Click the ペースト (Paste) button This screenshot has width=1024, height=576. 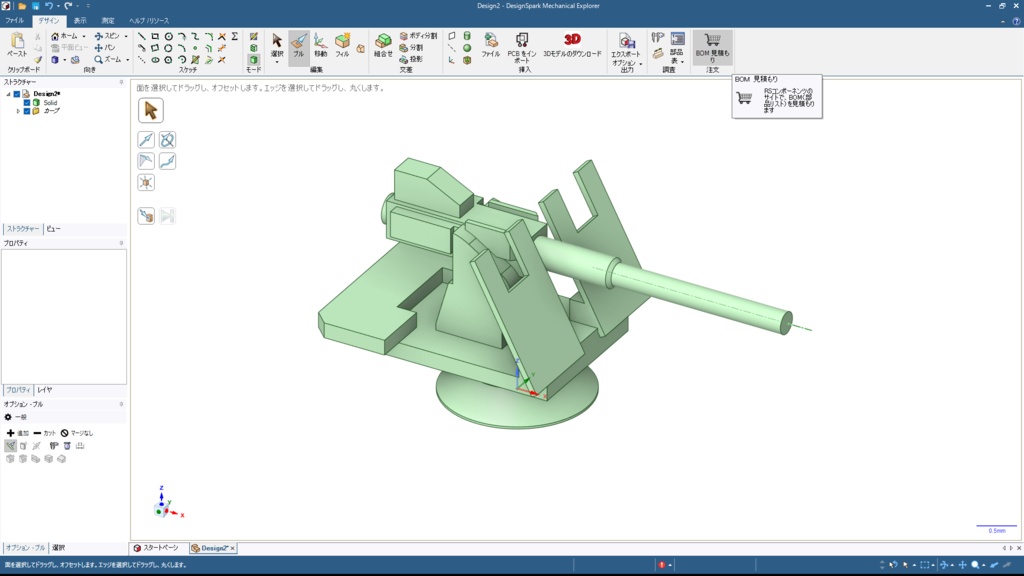(x=17, y=46)
